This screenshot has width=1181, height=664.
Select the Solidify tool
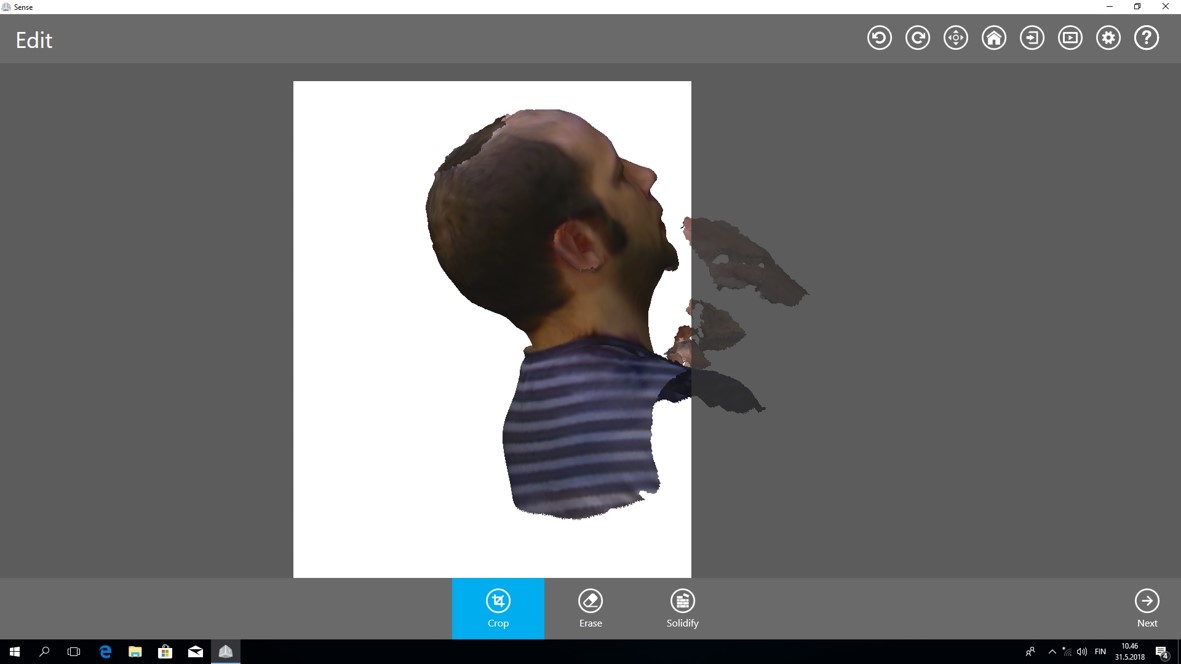pos(682,608)
